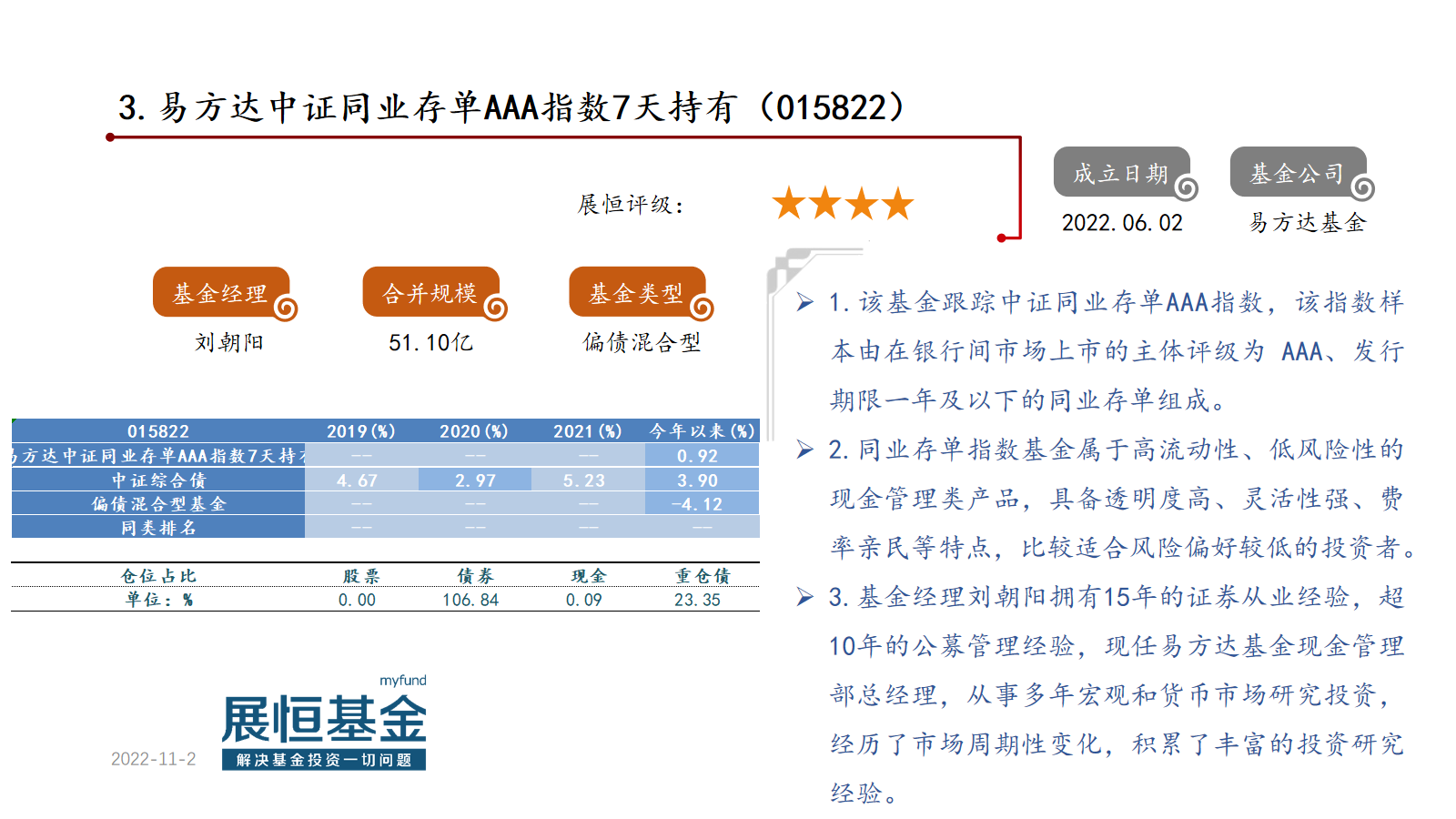The height and width of the screenshot is (819, 1456).
Task: Click the spiral icon on 基金类型 label
Action: coord(702,309)
